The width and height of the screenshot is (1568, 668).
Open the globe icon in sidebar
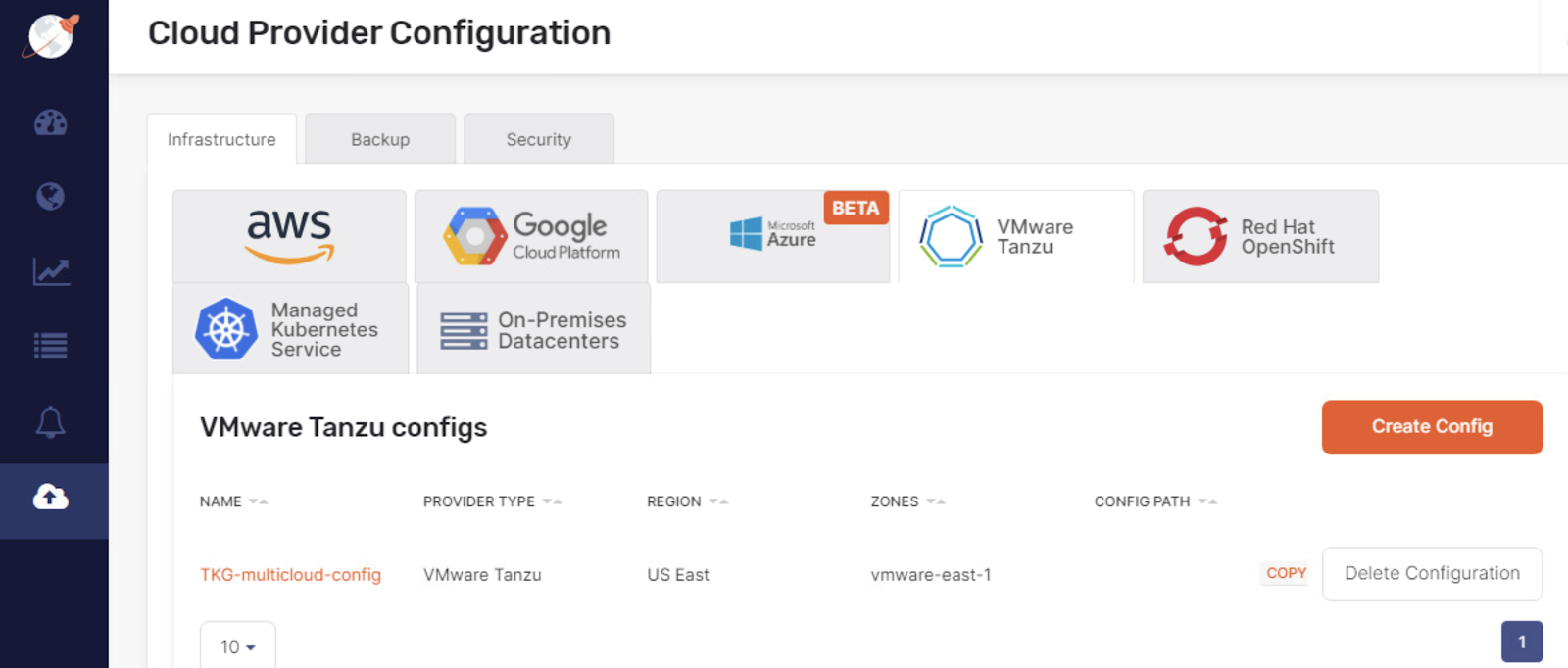(x=51, y=197)
